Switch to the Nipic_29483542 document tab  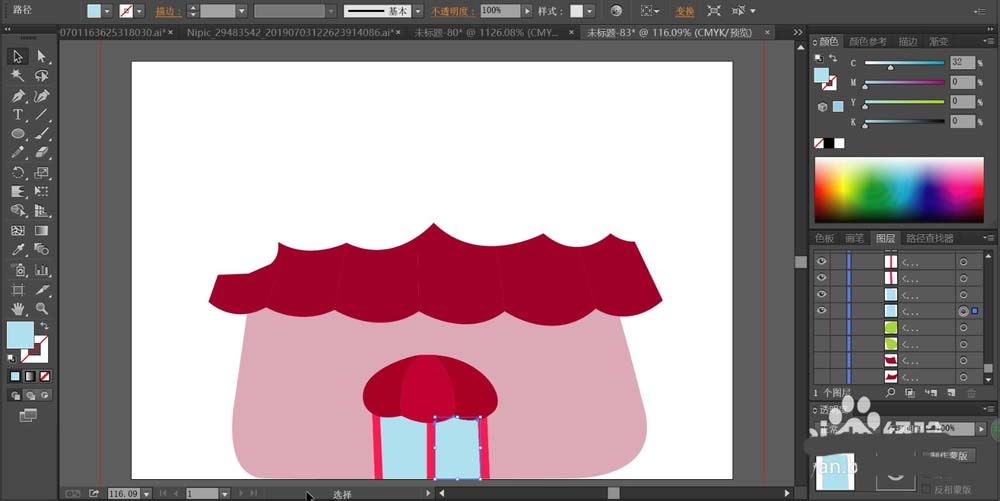tap(290, 32)
